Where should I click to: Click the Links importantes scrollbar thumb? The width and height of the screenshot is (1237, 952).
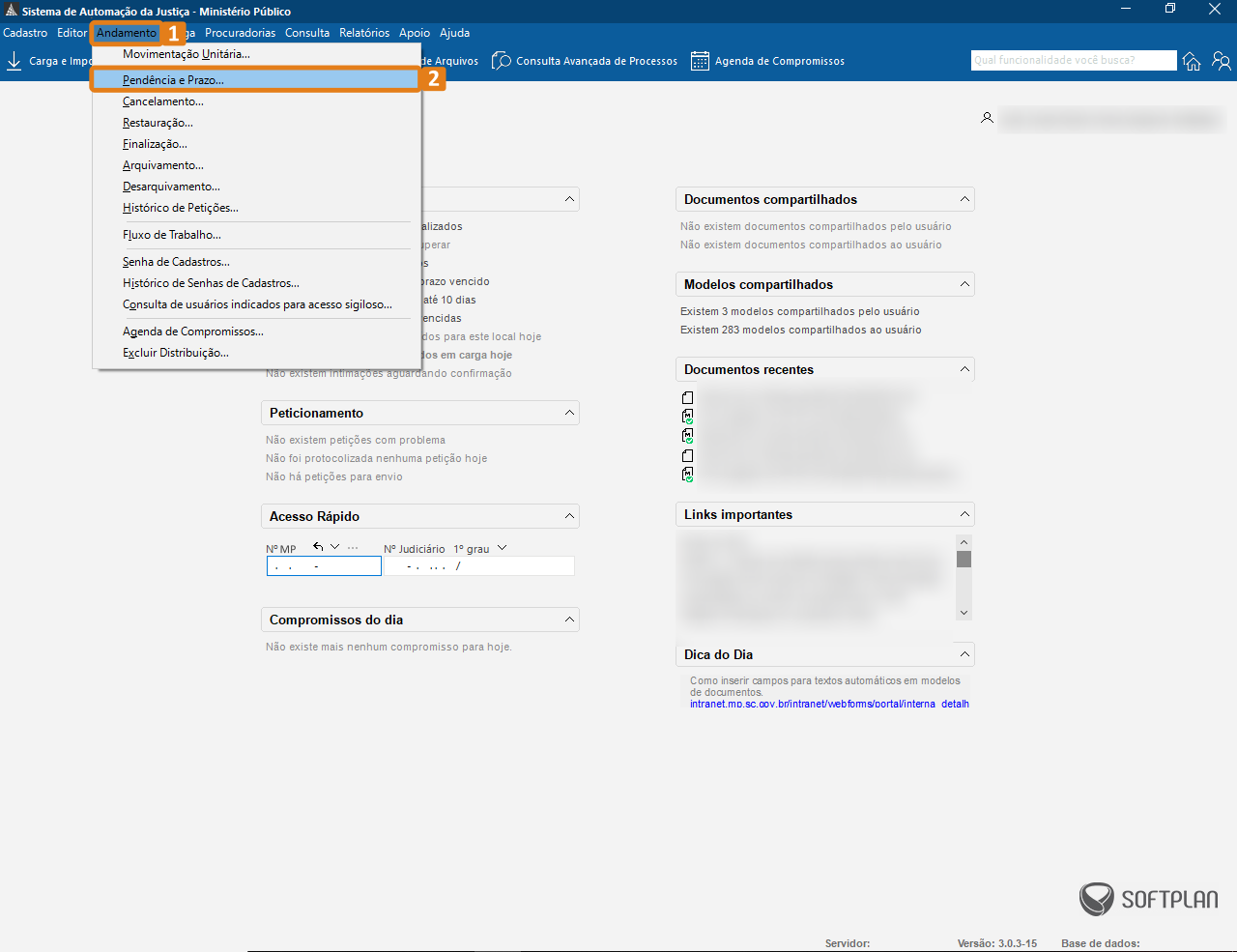pyautogui.click(x=964, y=560)
